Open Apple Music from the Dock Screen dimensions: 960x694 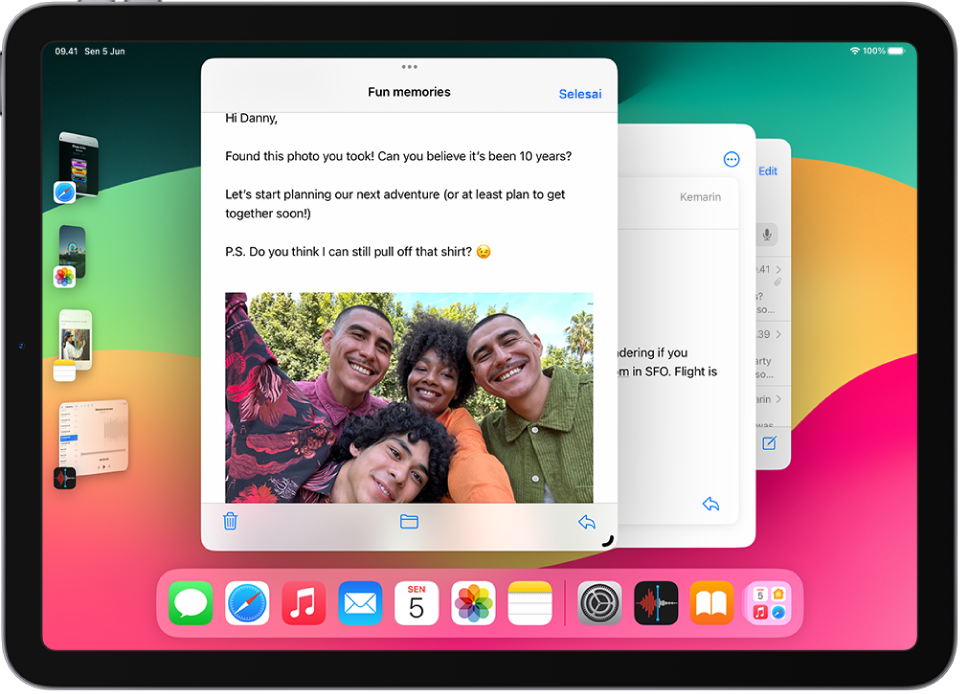(303, 603)
